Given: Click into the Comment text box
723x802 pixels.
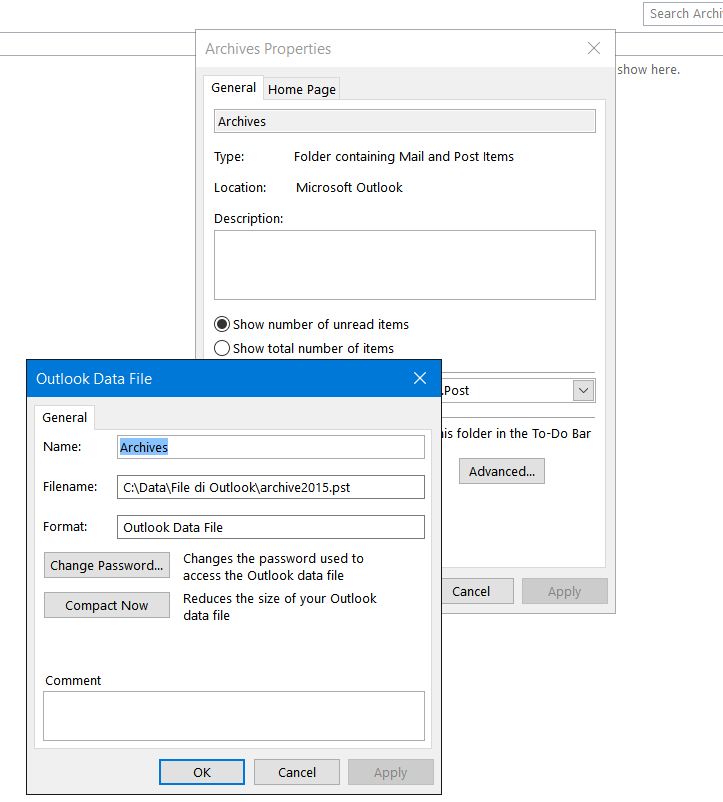Looking at the screenshot, I should point(234,715).
